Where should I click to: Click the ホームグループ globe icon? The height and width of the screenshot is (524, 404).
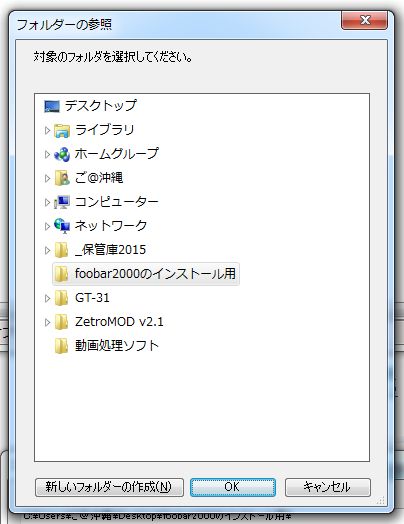tap(62, 154)
